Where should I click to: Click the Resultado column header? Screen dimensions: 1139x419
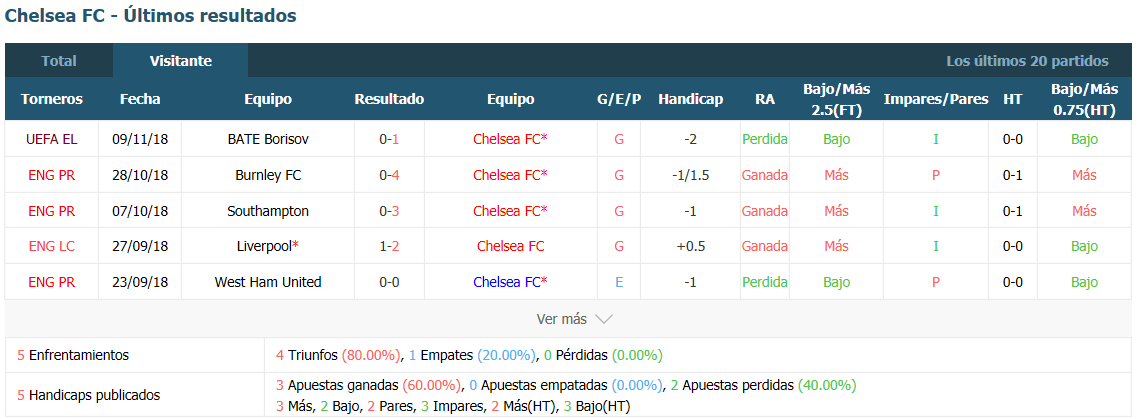pos(389,99)
